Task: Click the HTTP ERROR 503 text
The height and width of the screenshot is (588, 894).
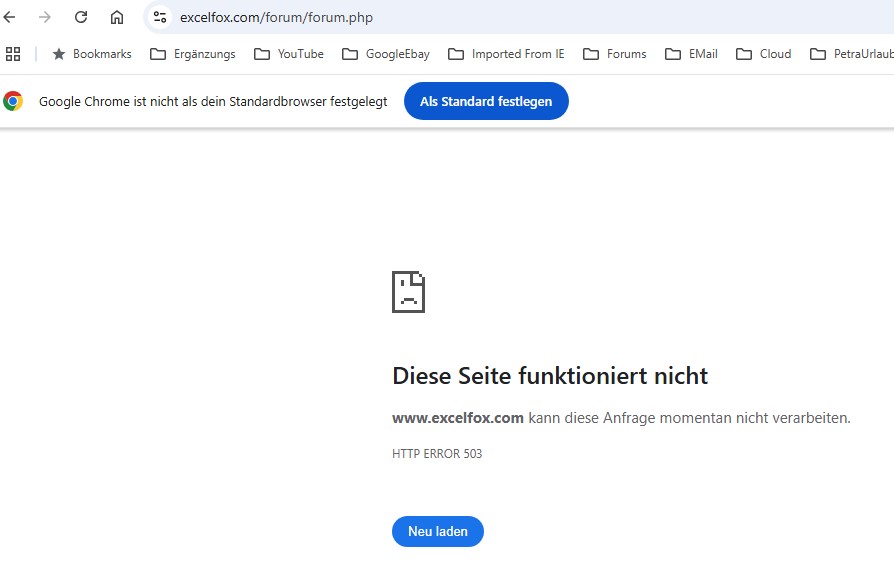Action: [x=437, y=454]
